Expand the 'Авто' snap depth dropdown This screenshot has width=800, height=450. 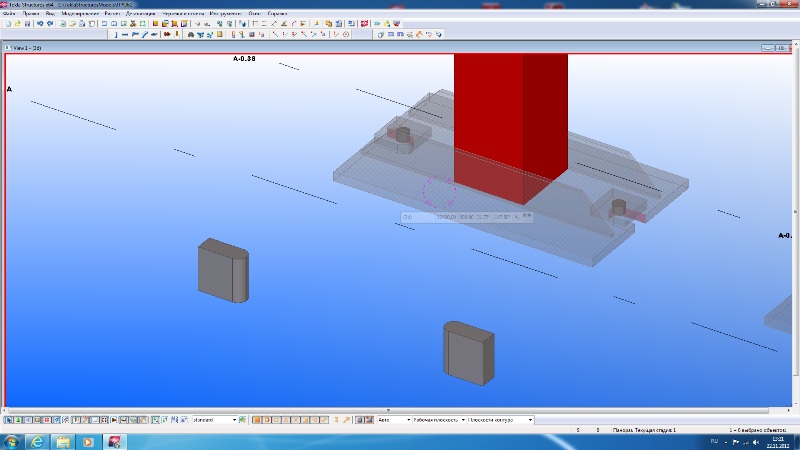coord(407,420)
